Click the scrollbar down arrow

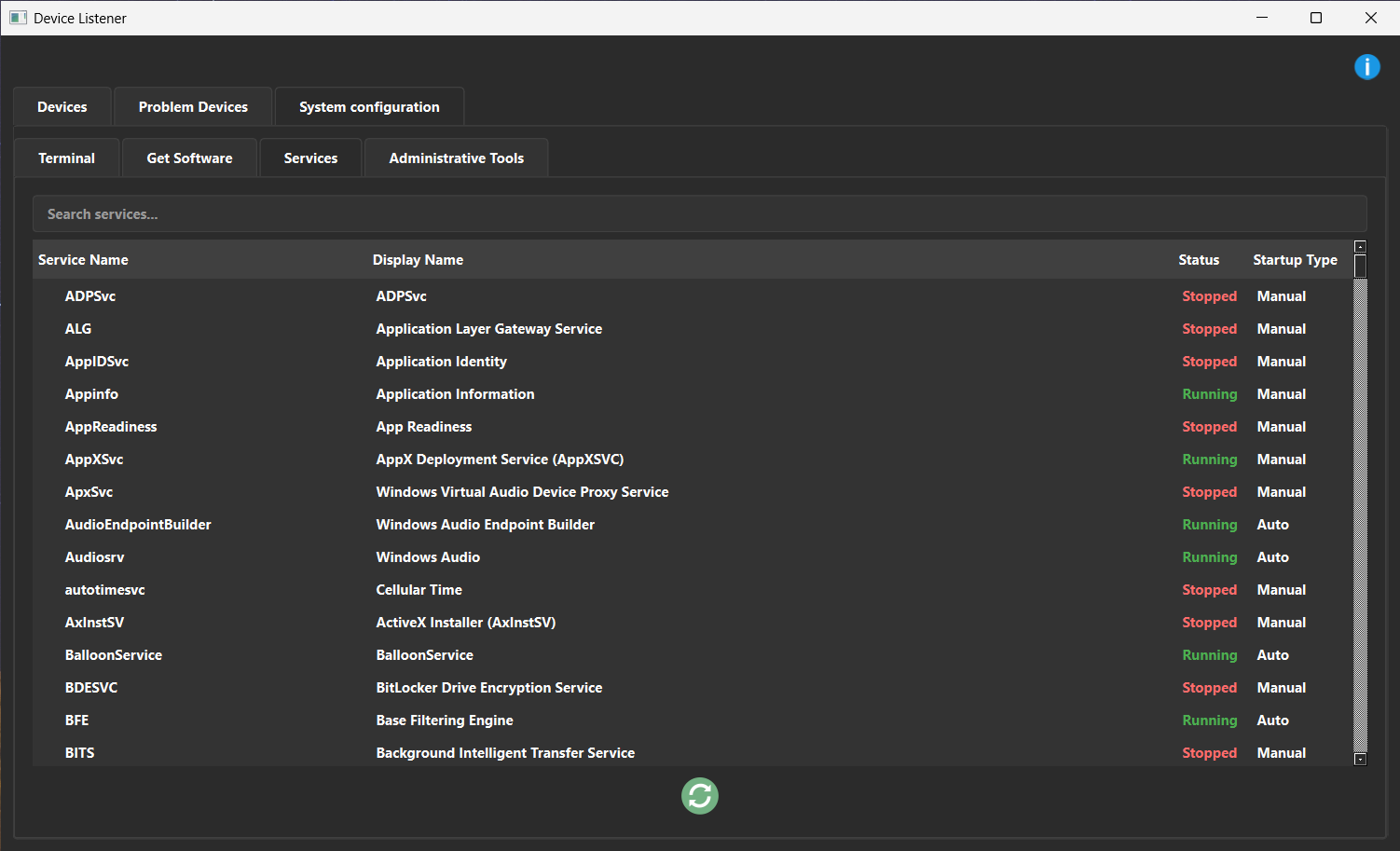1360,759
